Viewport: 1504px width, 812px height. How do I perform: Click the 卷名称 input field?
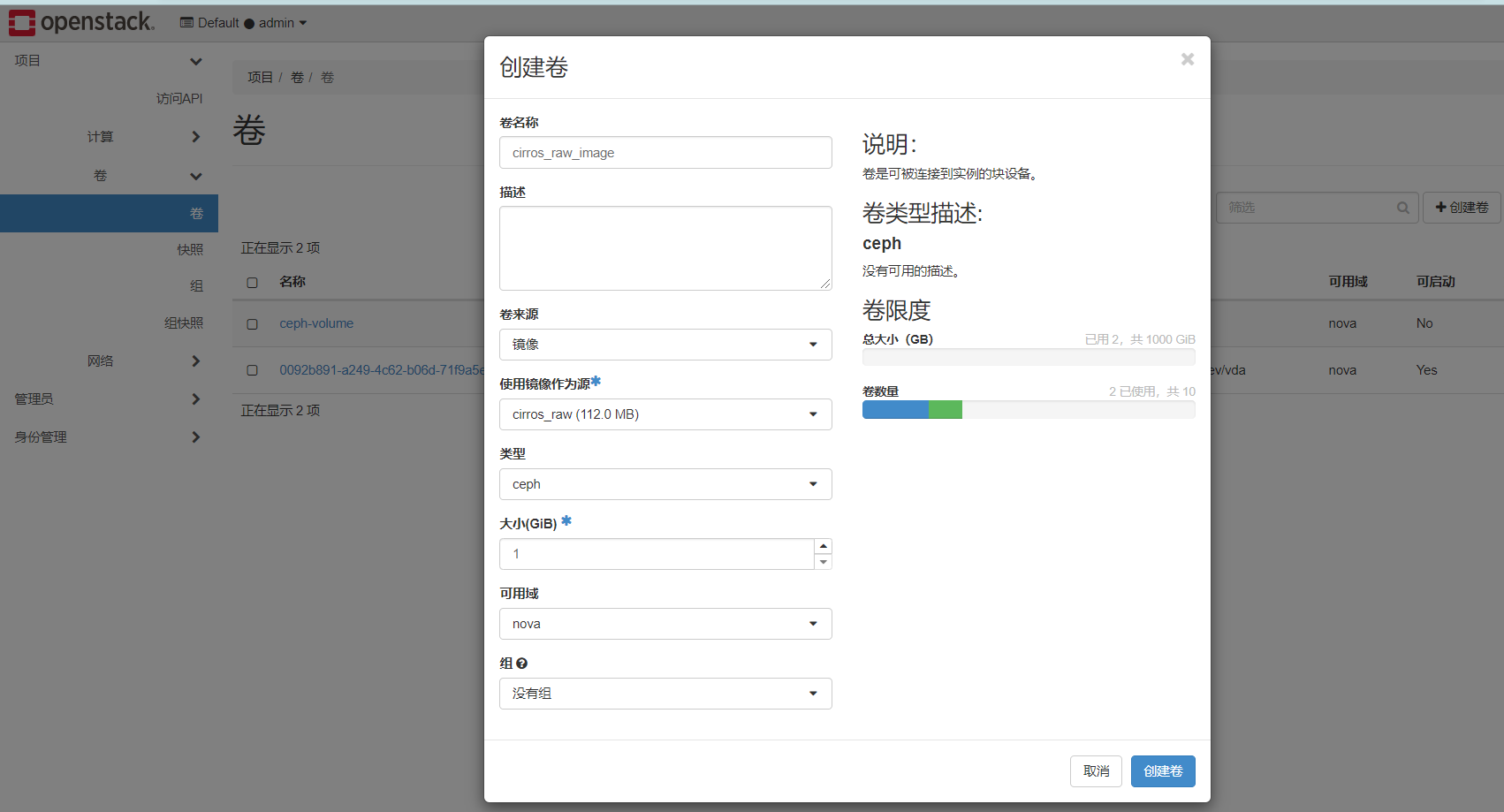(665, 153)
